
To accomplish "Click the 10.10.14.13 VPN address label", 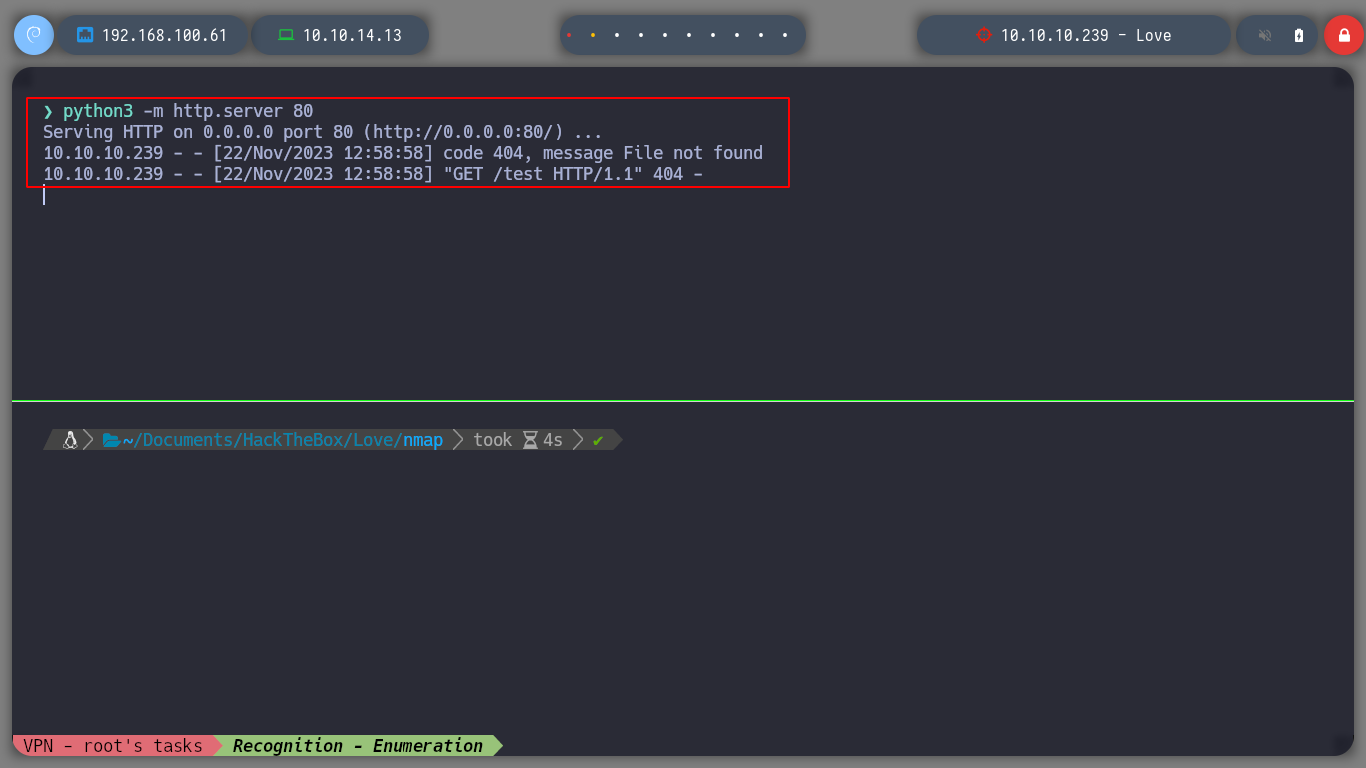I will tap(352, 35).
